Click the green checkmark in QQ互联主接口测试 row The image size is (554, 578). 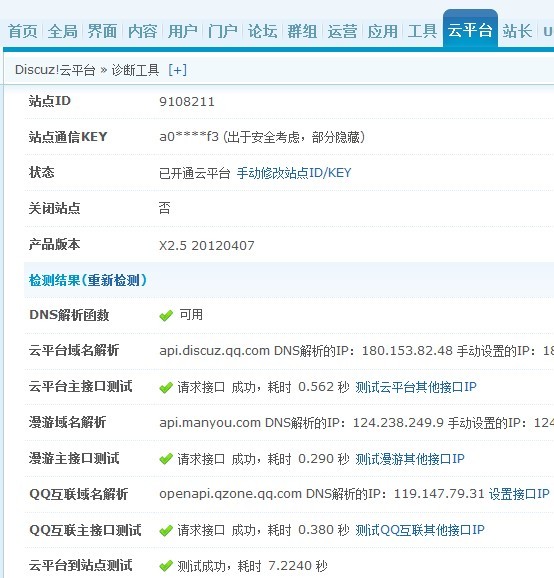[166, 531]
